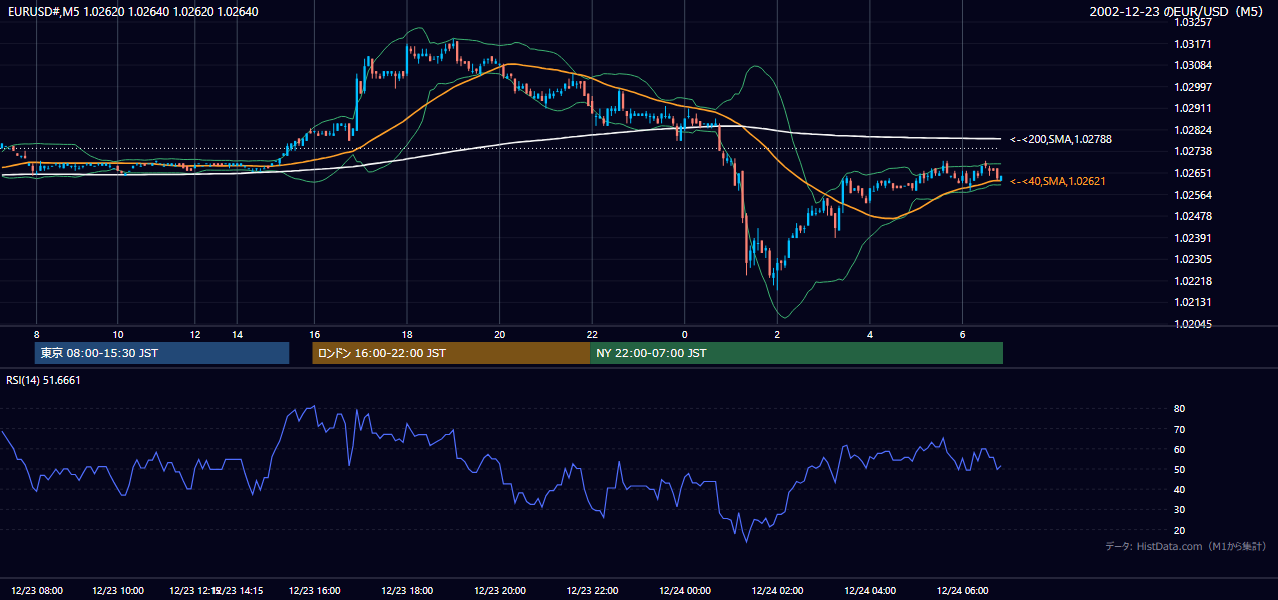Click the NY 22:00-07:00 JST session bar
This screenshot has height=600, width=1278.
pos(796,353)
